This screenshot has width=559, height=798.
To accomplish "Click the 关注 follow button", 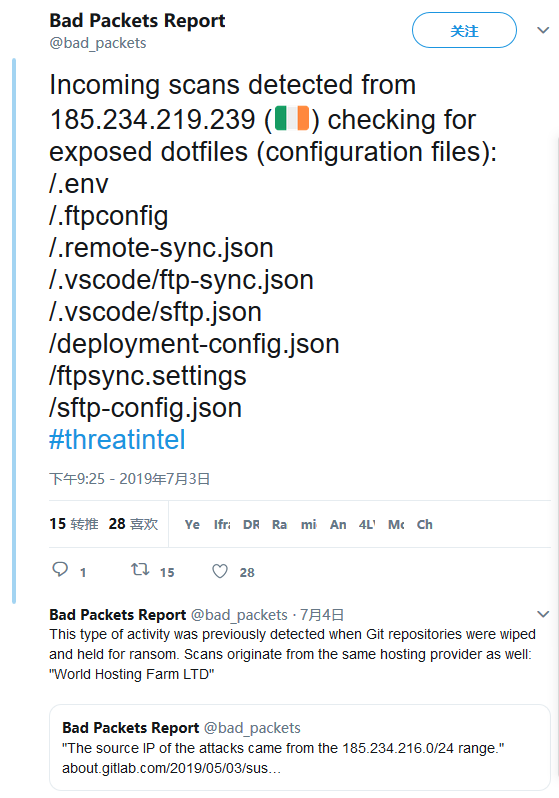I will 464,30.
